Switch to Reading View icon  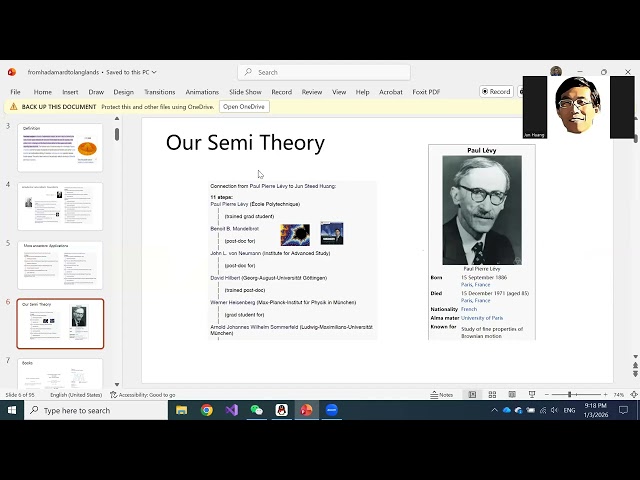click(512, 394)
